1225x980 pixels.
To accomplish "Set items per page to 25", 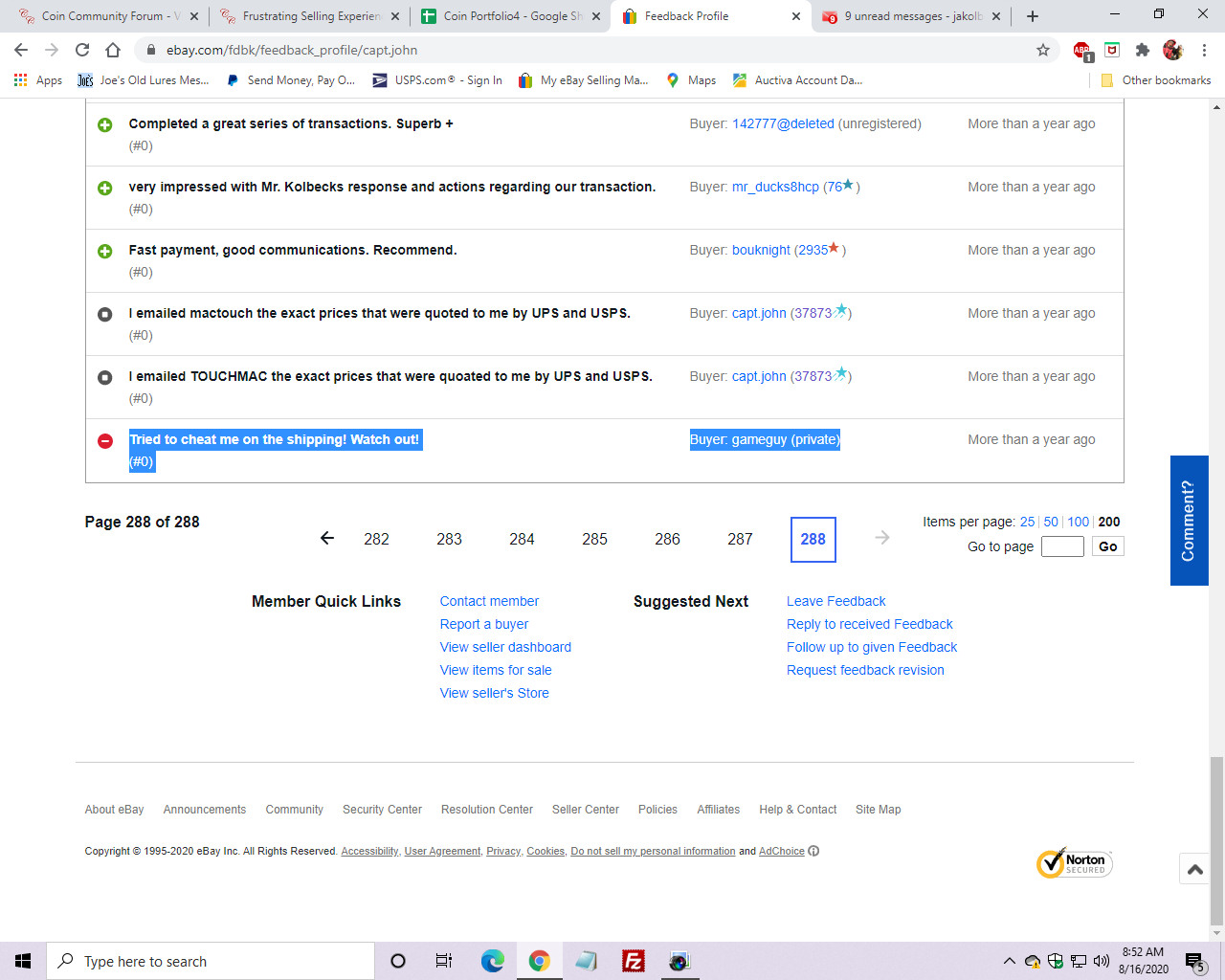I will (1027, 522).
